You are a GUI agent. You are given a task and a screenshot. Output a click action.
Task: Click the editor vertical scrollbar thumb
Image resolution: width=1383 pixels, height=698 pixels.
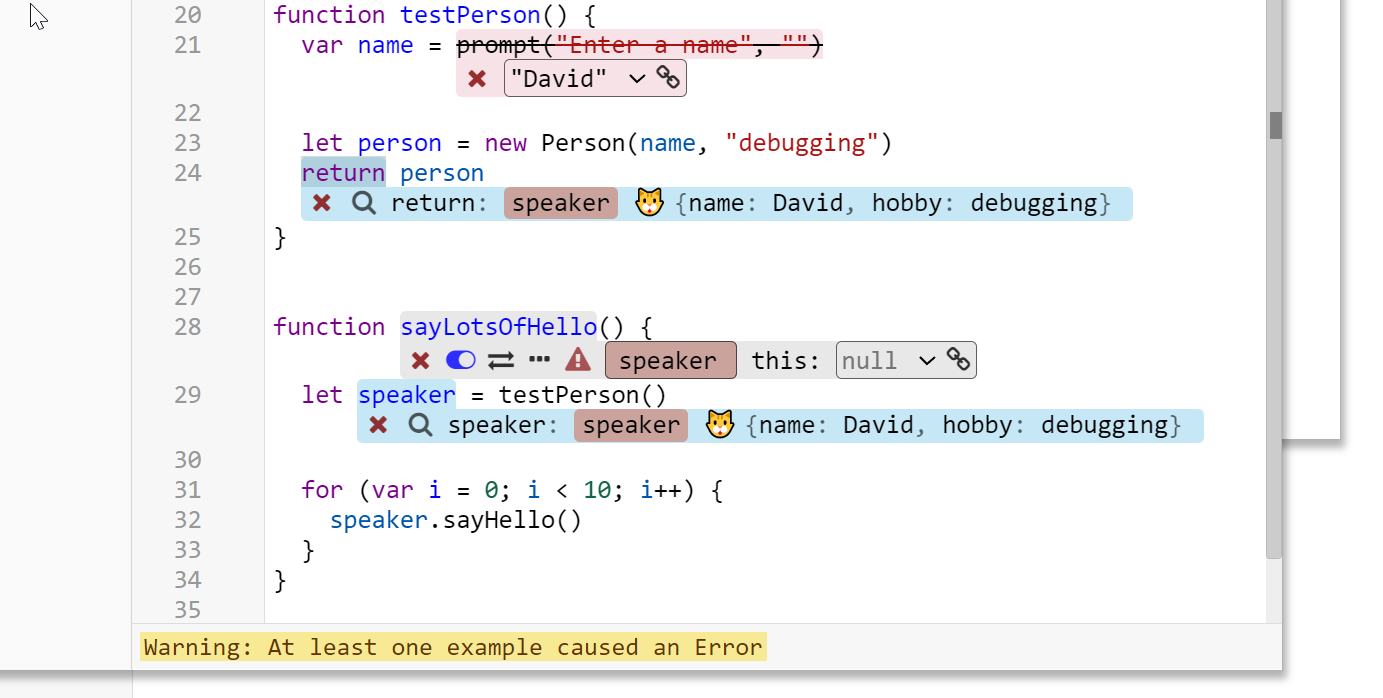[1275, 125]
